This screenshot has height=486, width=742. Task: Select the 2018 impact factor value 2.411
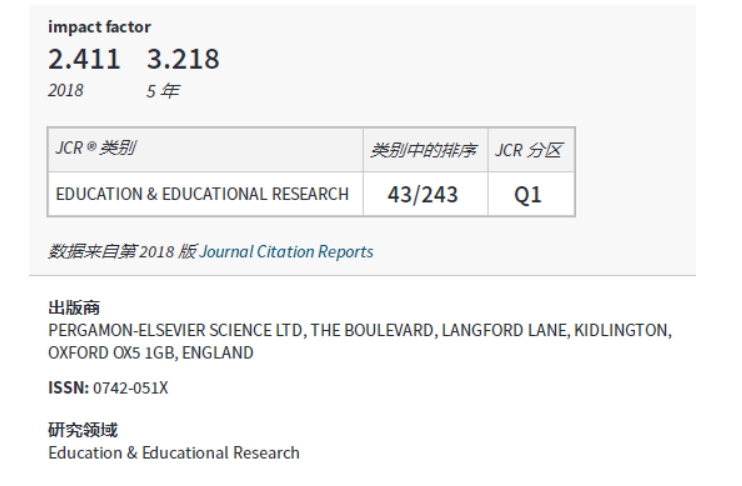[84, 59]
